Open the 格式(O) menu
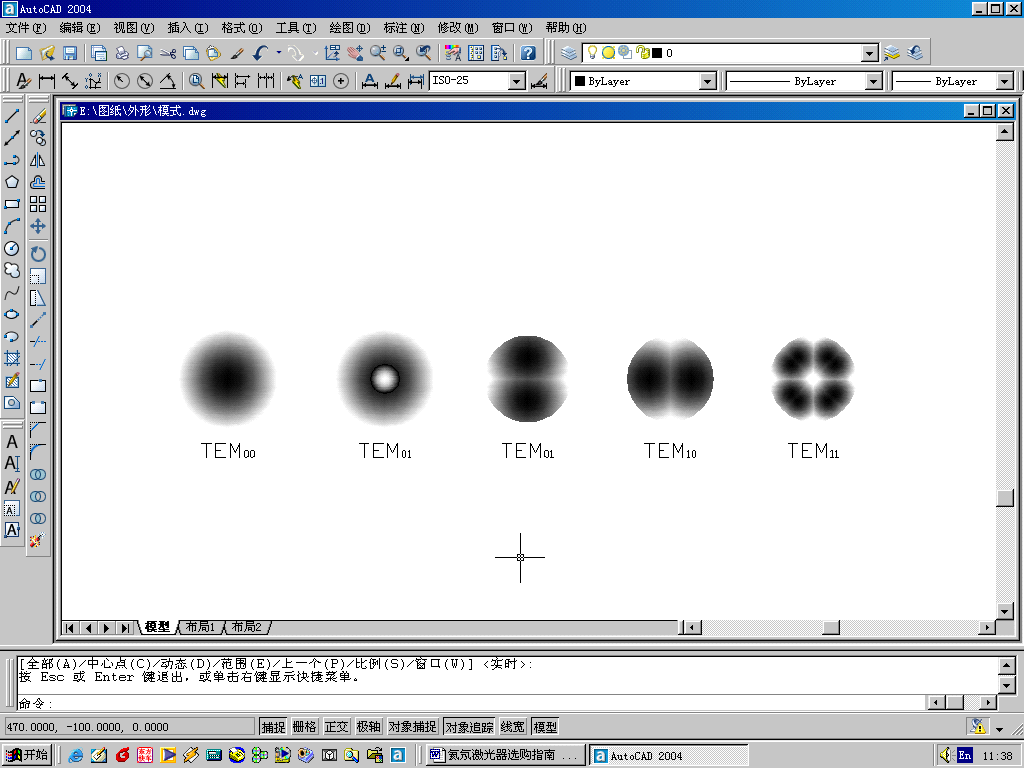The image size is (1024, 768). (x=241, y=27)
